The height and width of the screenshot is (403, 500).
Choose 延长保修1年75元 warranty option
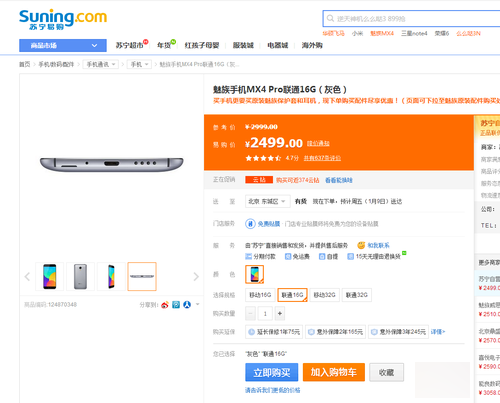click(x=274, y=332)
